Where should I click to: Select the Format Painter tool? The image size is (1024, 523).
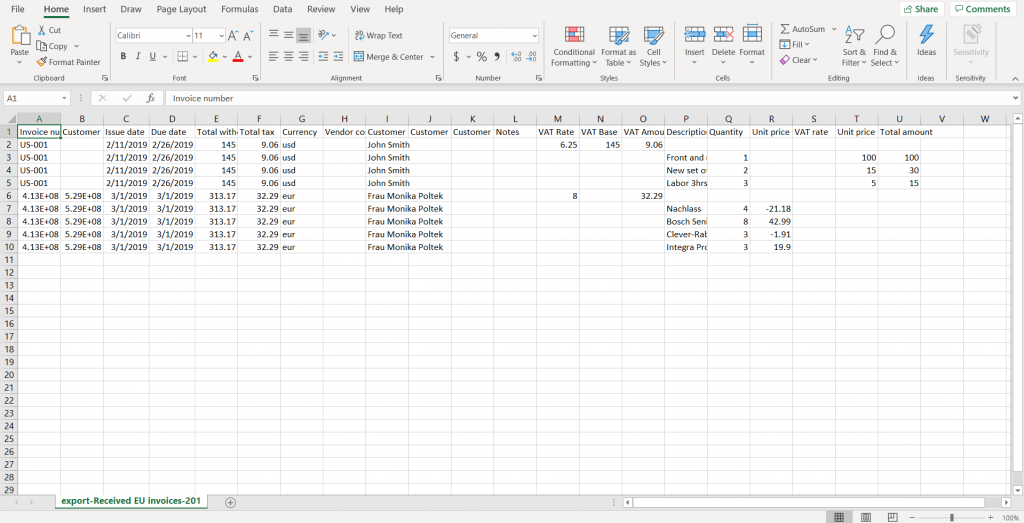(x=68, y=62)
